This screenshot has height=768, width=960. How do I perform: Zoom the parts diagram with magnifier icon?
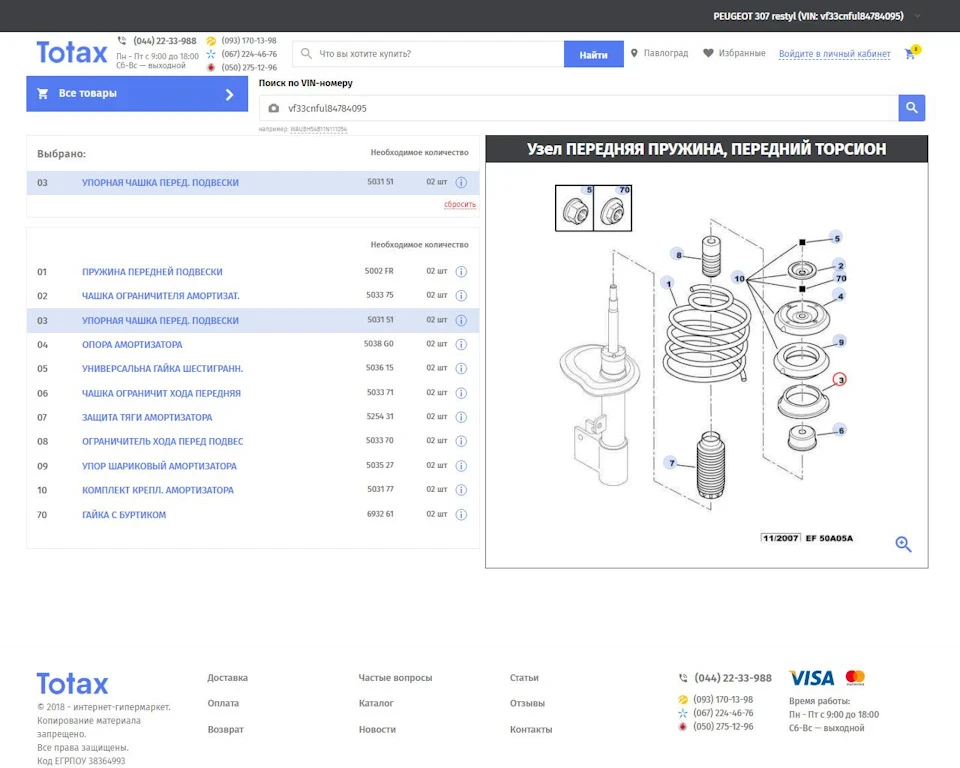click(903, 544)
